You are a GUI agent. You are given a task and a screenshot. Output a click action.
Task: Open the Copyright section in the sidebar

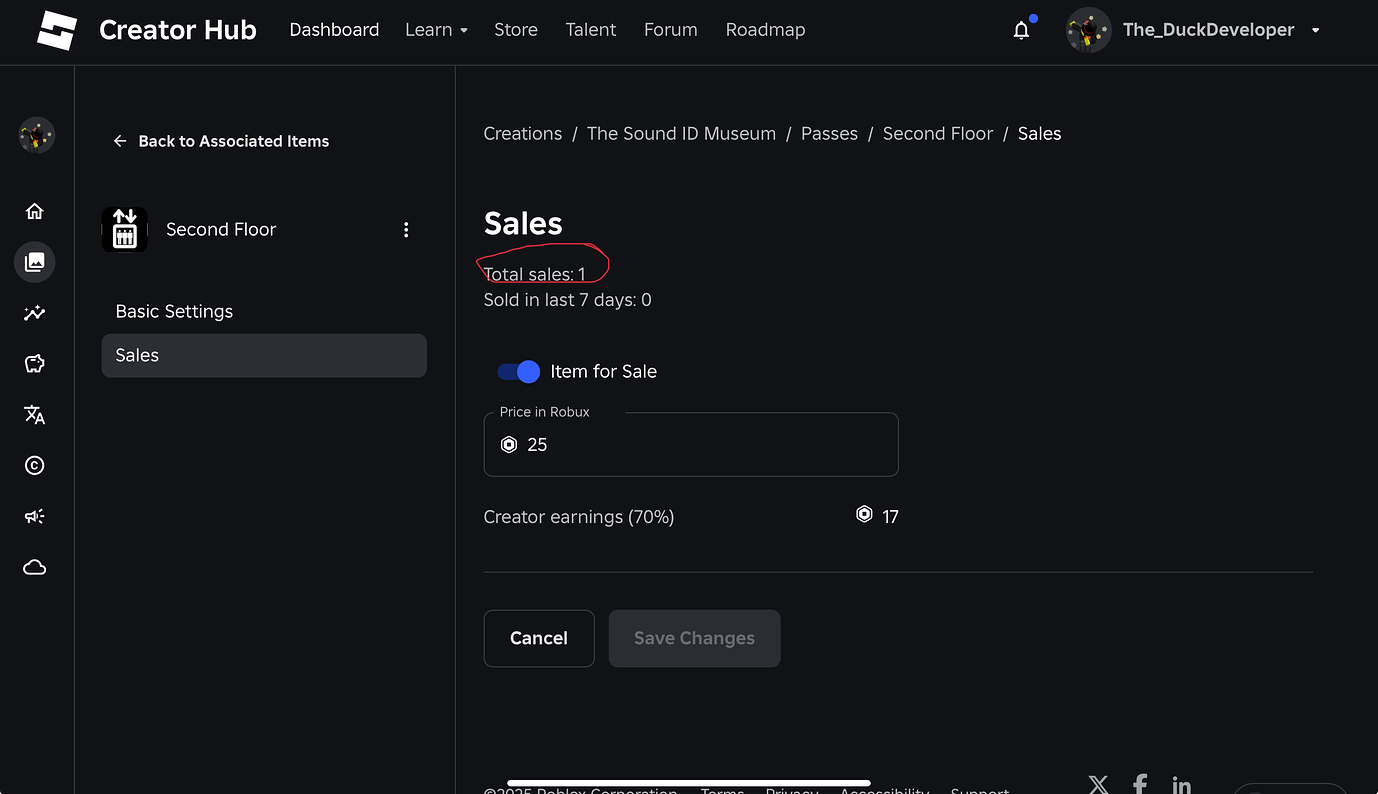click(x=34, y=465)
